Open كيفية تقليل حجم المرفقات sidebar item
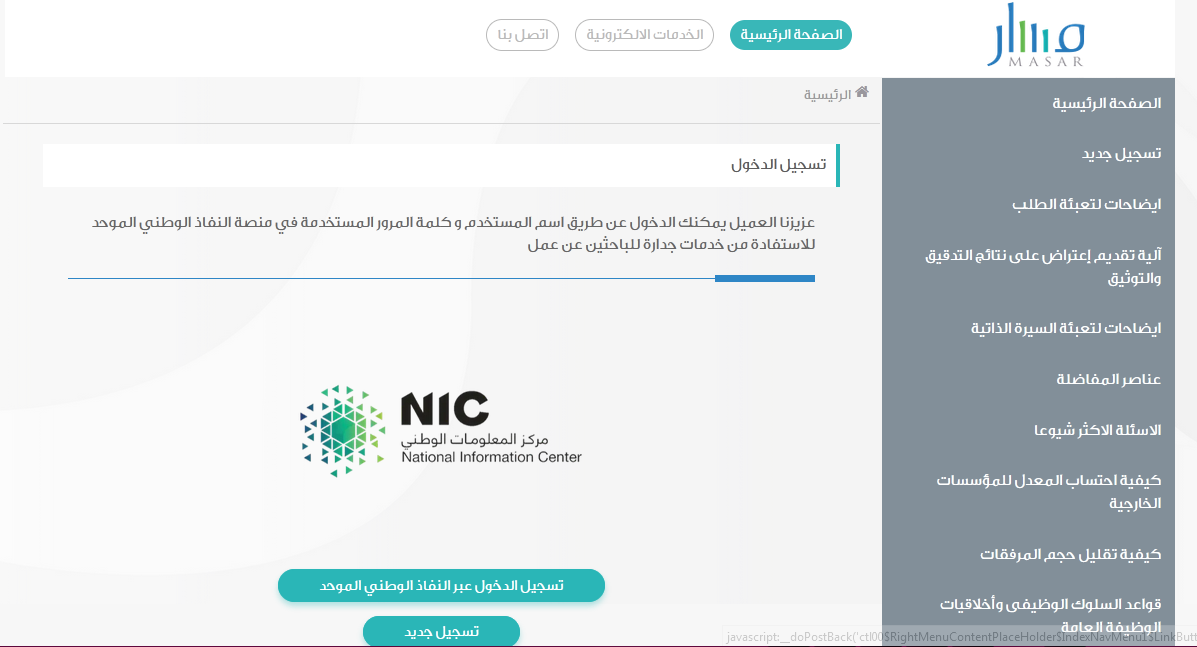The width and height of the screenshot is (1197, 647). (x=1070, y=554)
